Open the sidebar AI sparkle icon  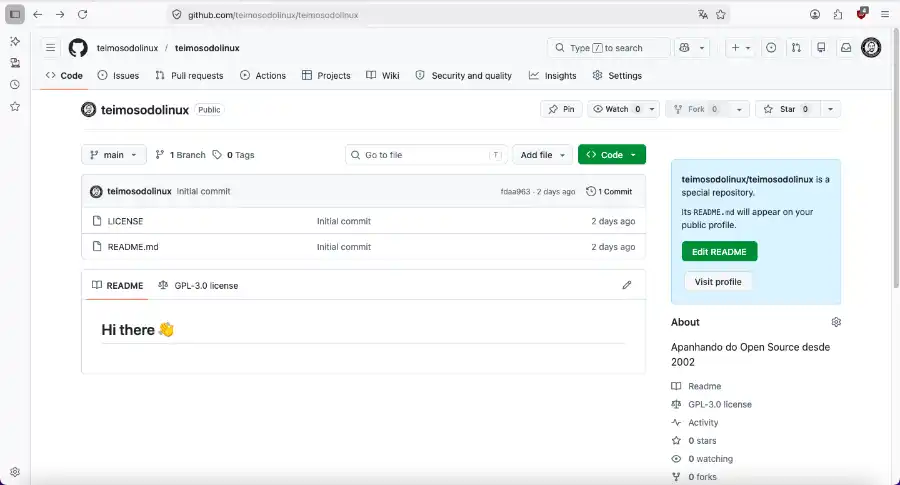[15, 41]
